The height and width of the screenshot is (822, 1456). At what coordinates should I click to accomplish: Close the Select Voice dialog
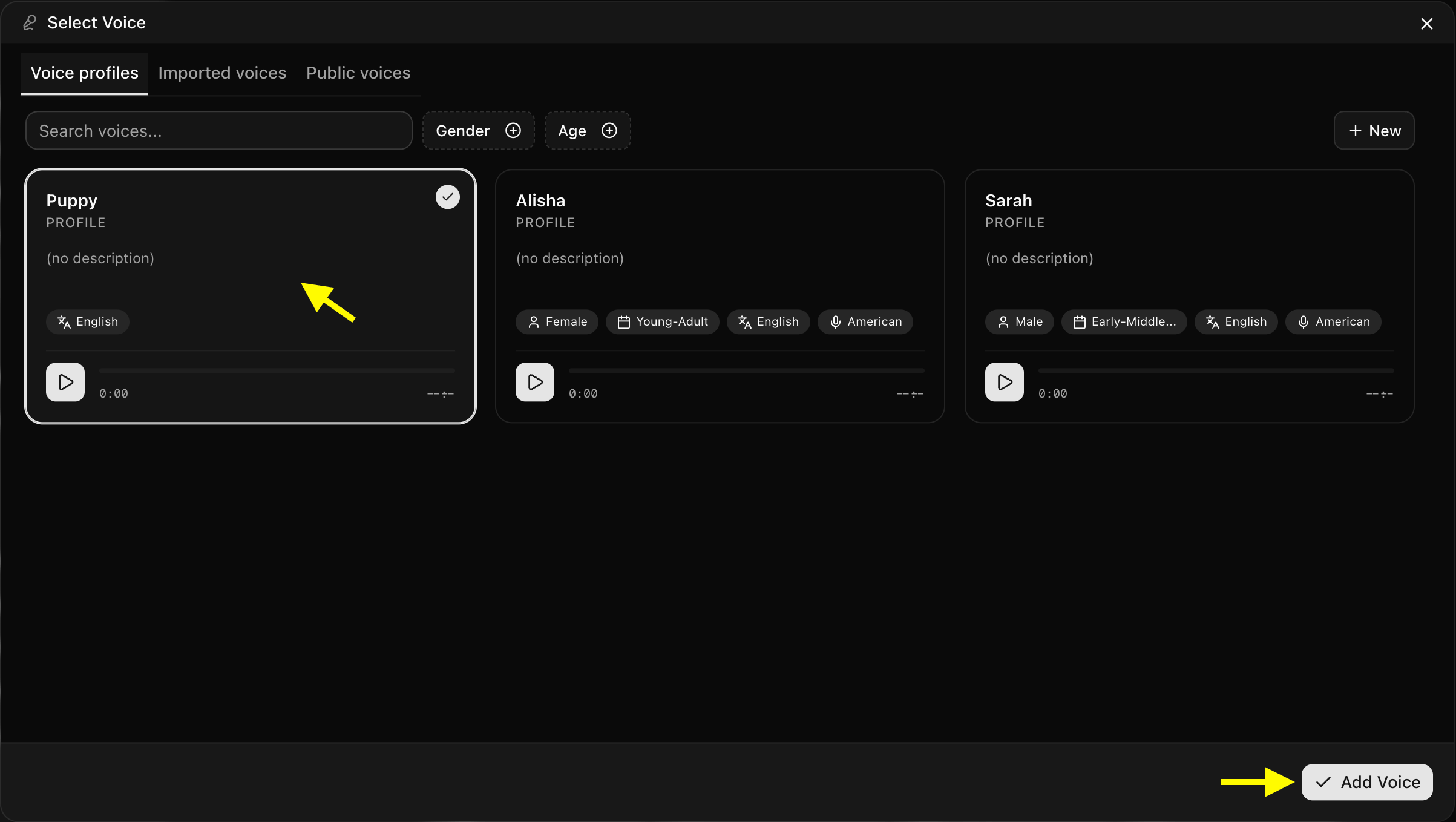tap(1427, 24)
